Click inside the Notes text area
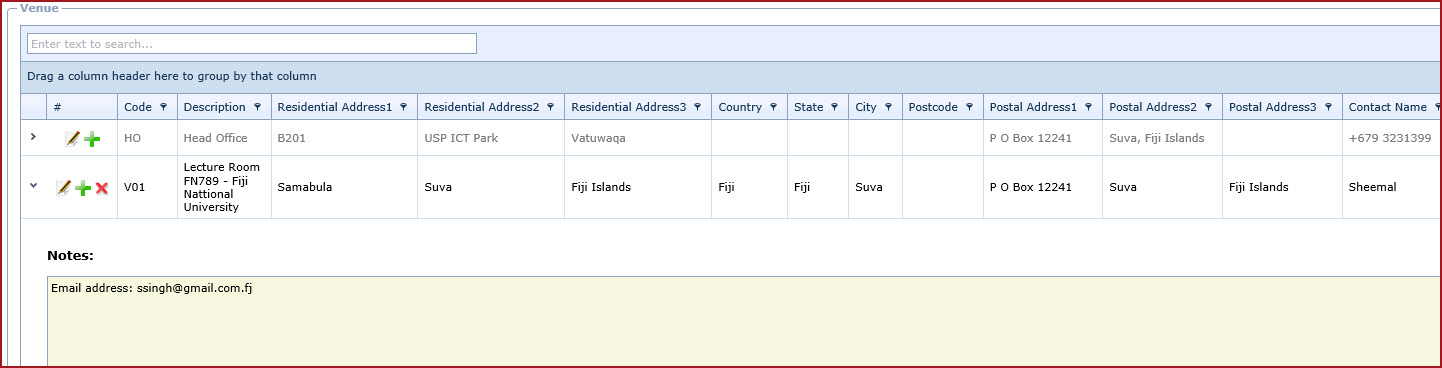This screenshot has width=1442, height=368. coord(744,322)
